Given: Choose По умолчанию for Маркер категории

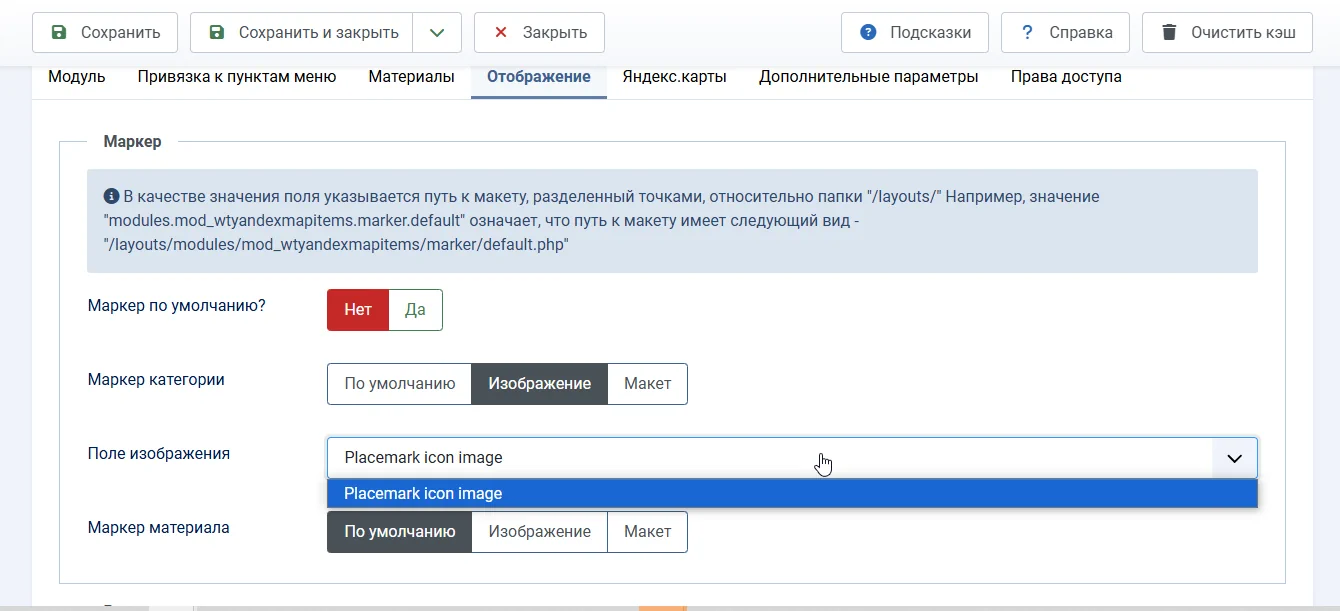Looking at the screenshot, I should [400, 384].
